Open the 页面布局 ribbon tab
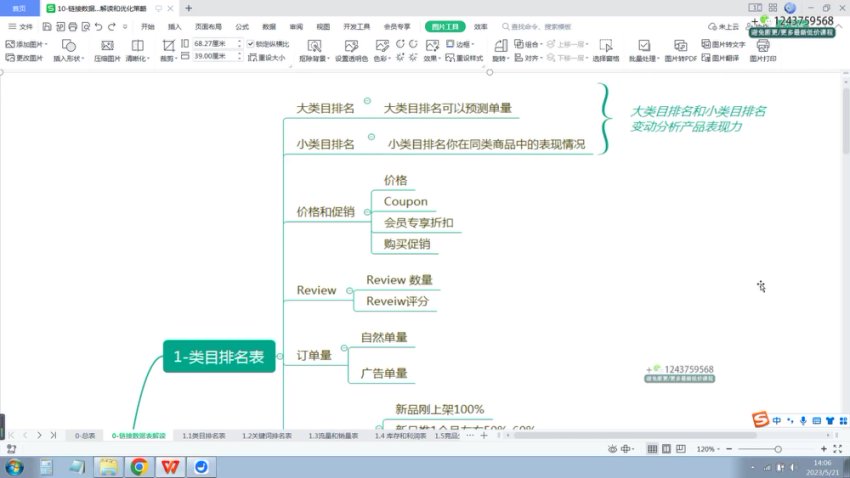 (x=209, y=27)
